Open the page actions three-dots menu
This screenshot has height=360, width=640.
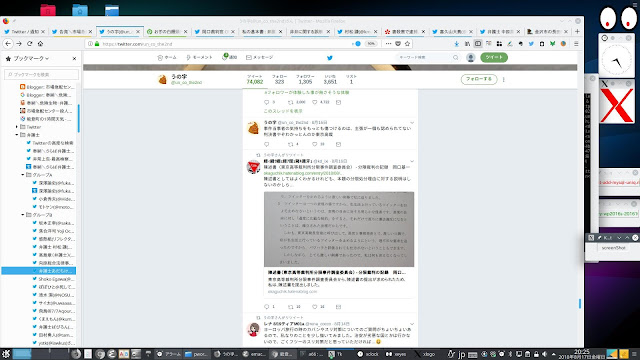point(388,44)
